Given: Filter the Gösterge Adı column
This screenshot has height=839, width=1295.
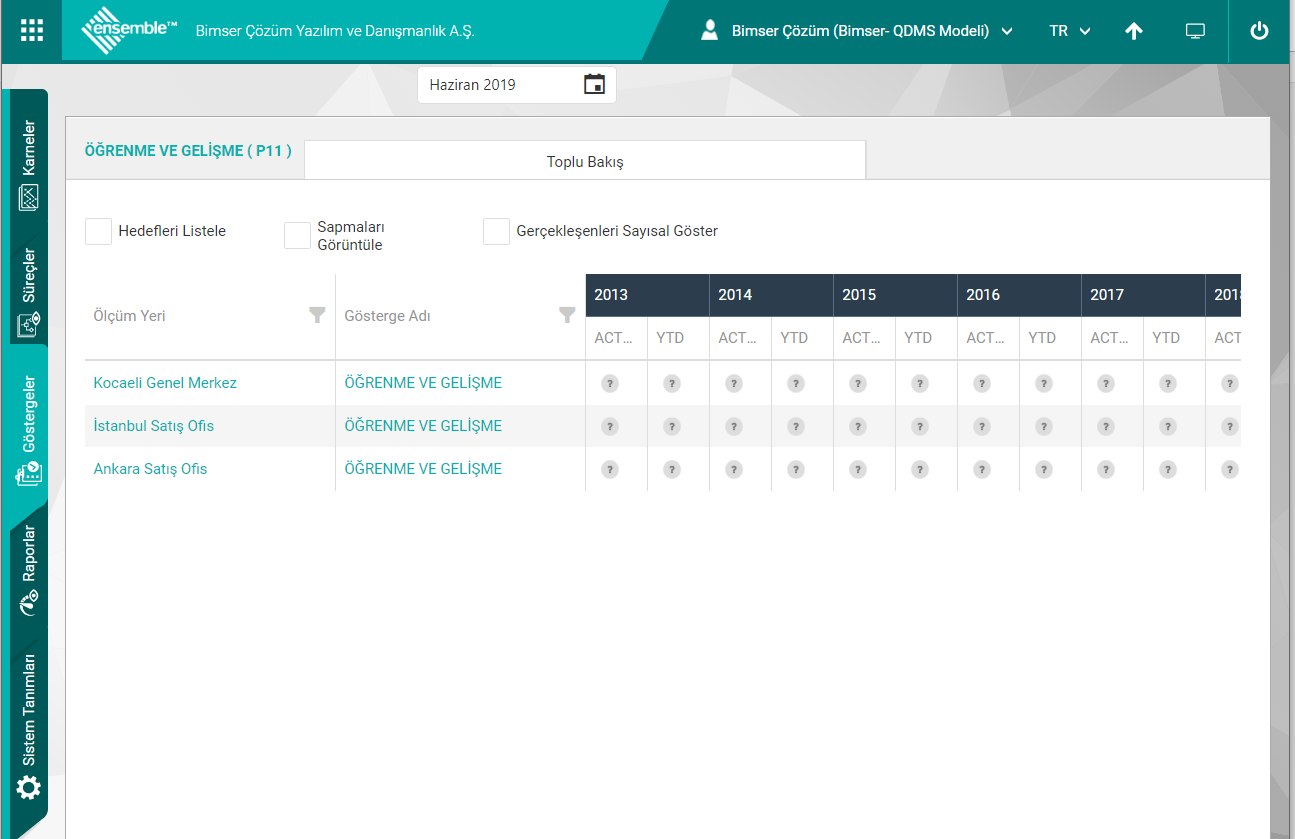Looking at the screenshot, I should pyautogui.click(x=567, y=315).
